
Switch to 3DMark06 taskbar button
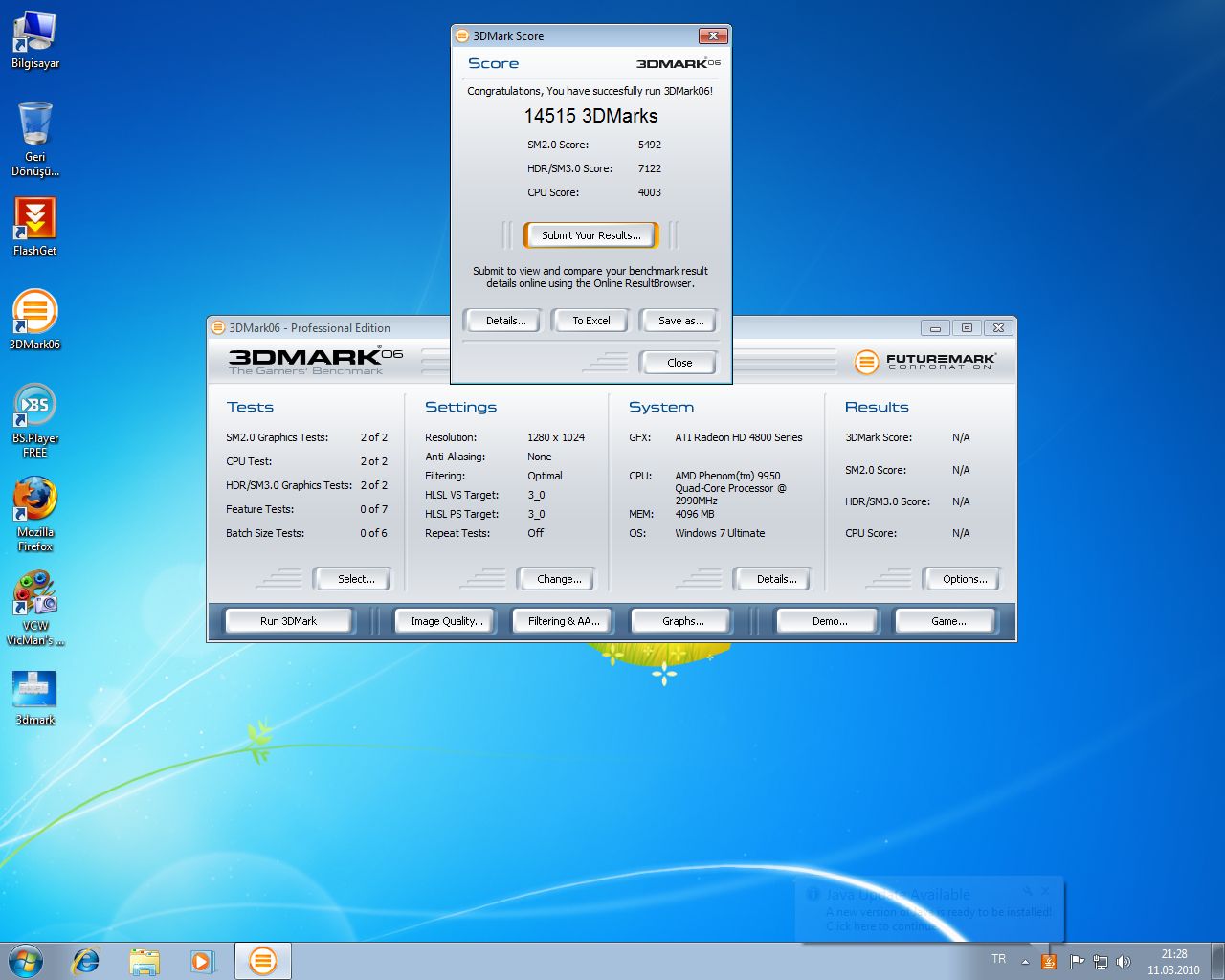tap(262, 961)
